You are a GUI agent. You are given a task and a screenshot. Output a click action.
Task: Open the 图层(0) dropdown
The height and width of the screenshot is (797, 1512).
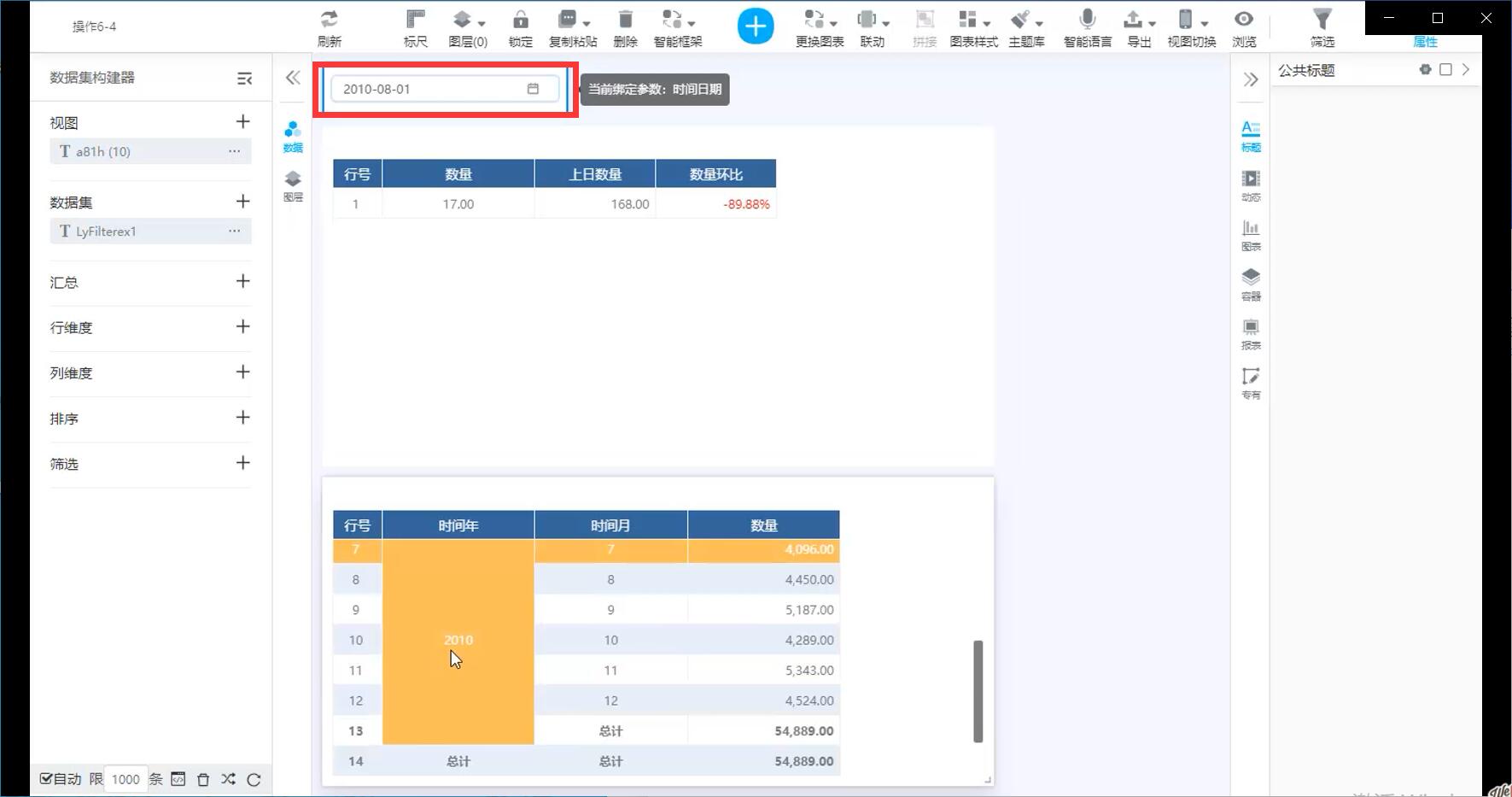[468, 27]
